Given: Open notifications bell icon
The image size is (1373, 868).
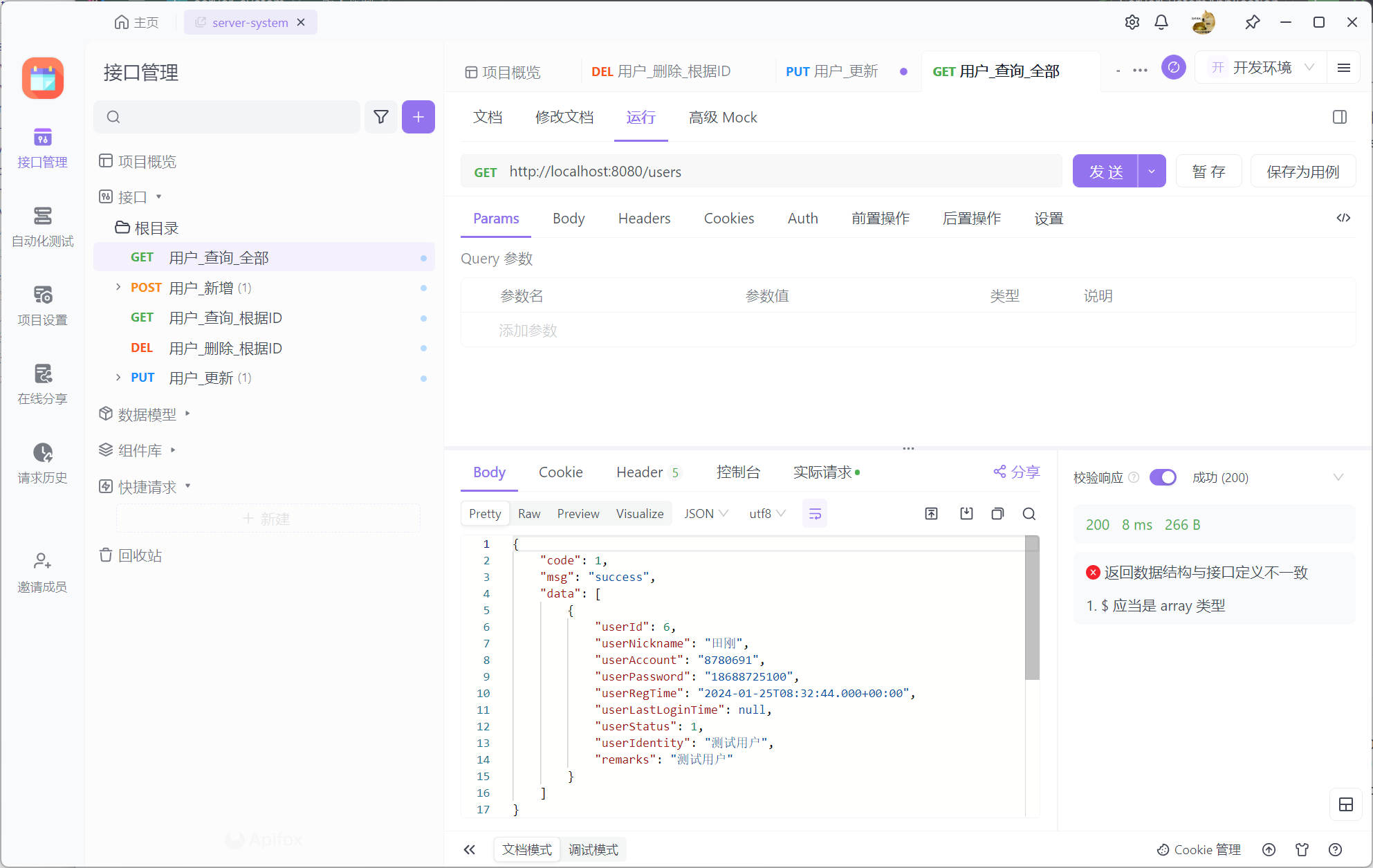Looking at the screenshot, I should (x=1161, y=22).
